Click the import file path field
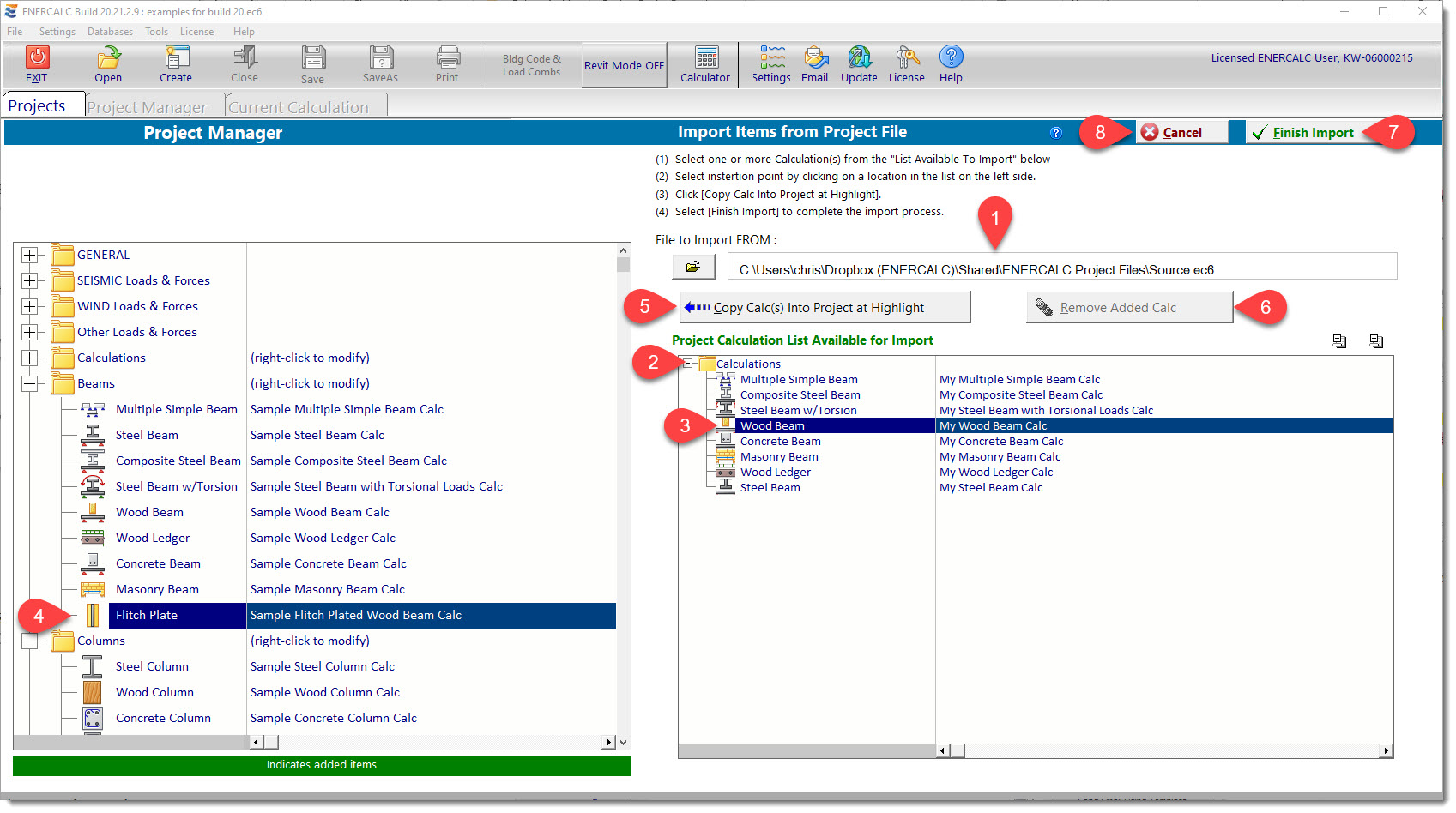 (x=1061, y=269)
